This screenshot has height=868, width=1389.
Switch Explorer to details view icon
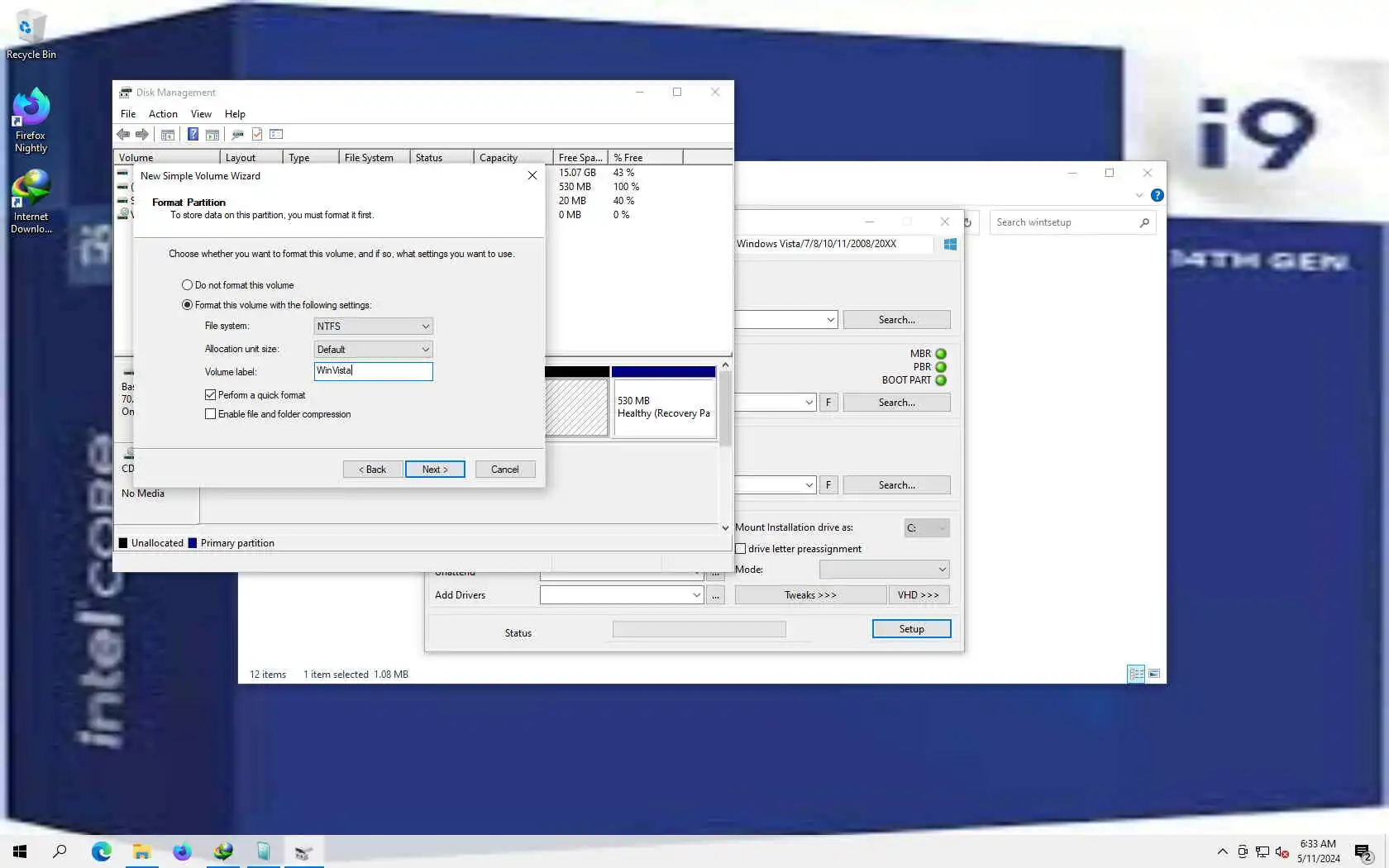(1137, 674)
